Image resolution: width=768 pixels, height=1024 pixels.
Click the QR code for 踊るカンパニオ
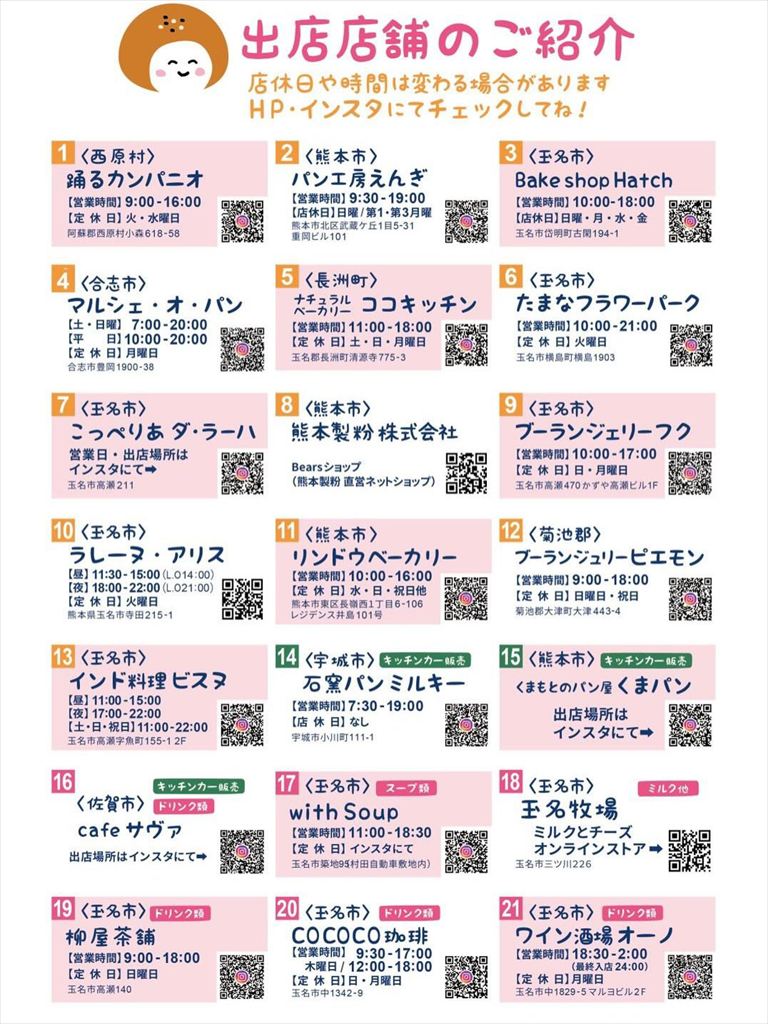pos(242,222)
